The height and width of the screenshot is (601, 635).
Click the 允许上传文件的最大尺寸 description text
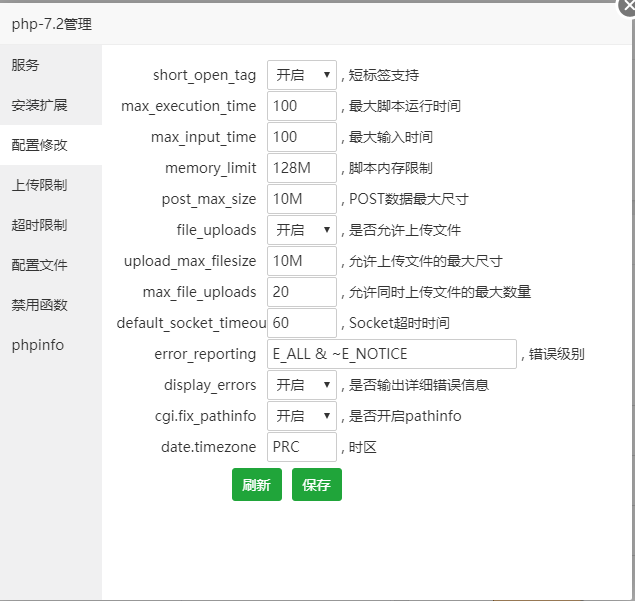click(426, 261)
